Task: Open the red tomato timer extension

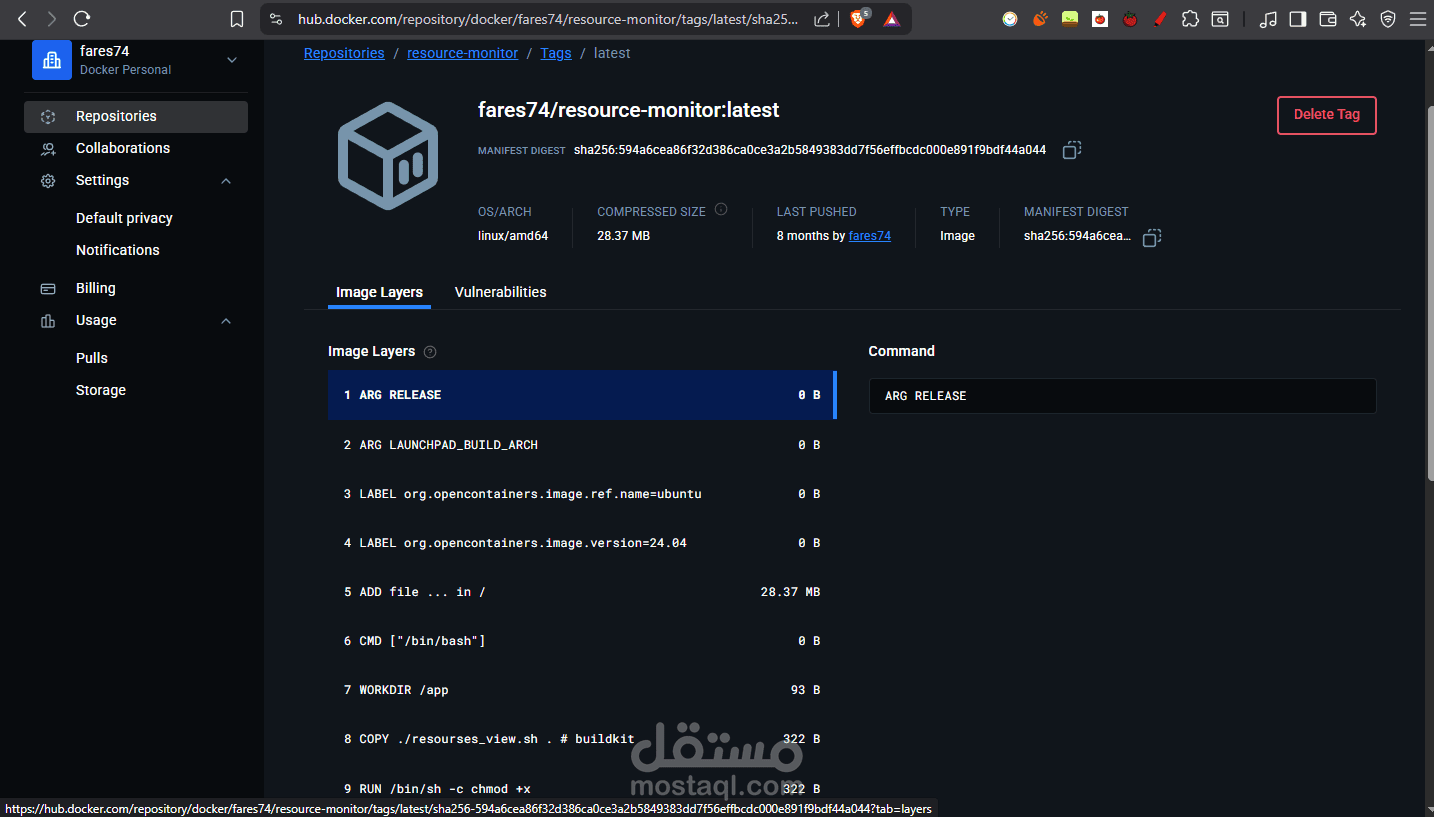Action: coord(1130,19)
